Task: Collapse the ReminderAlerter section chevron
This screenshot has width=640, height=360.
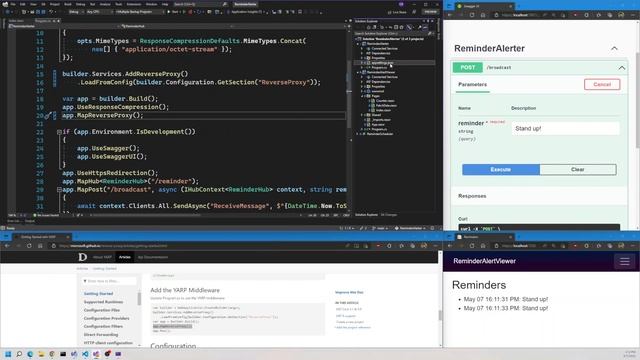Action: 614,49
